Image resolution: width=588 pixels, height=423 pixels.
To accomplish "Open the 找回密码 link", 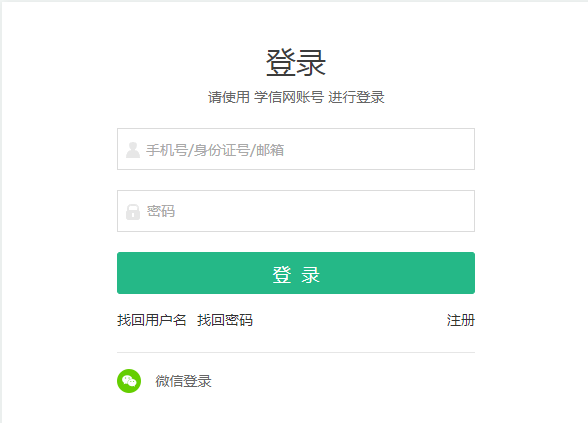I will pyautogui.click(x=225, y=320).
